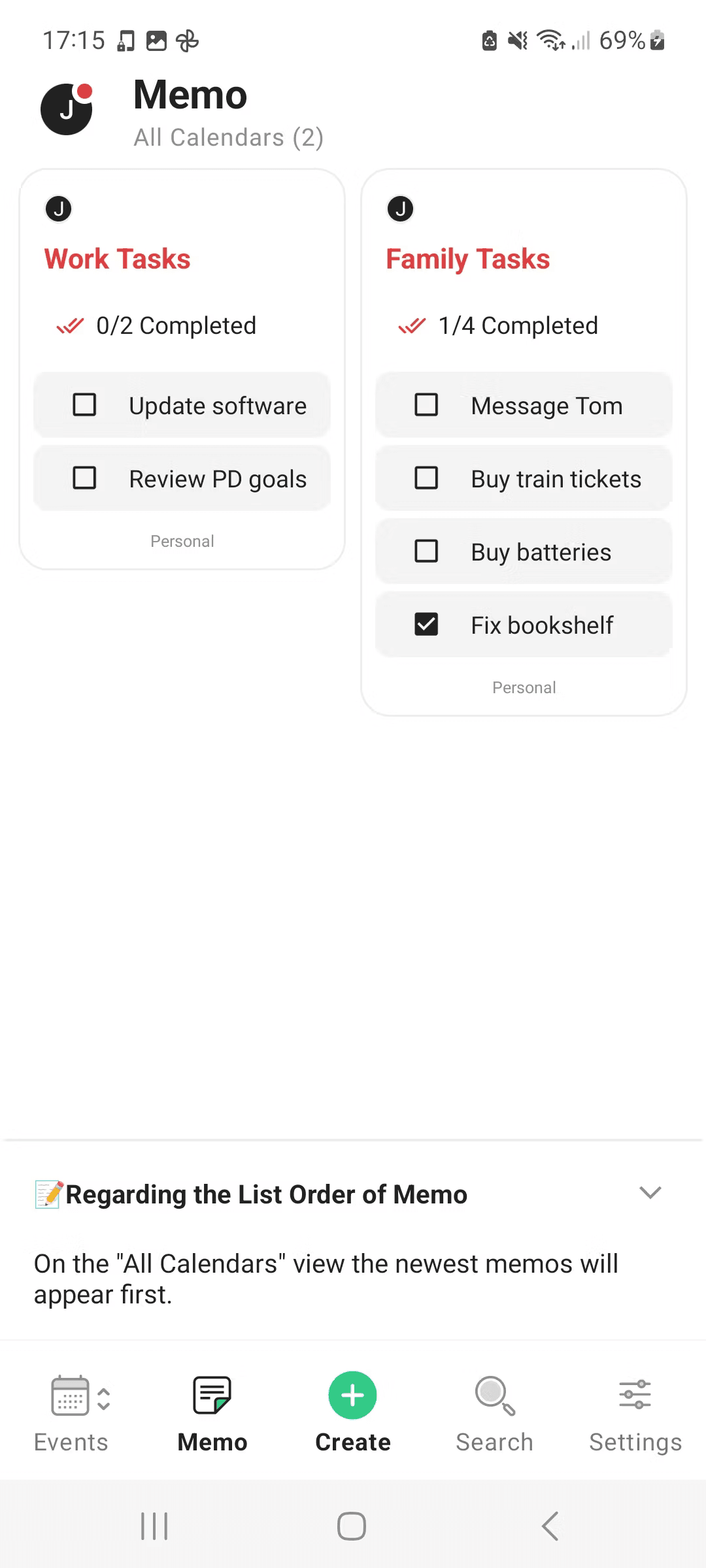Image resolution: width=706 pixels, height=1568 pixels.
Task: Collapse the List Order of Memo notice
Action: 650,1192
